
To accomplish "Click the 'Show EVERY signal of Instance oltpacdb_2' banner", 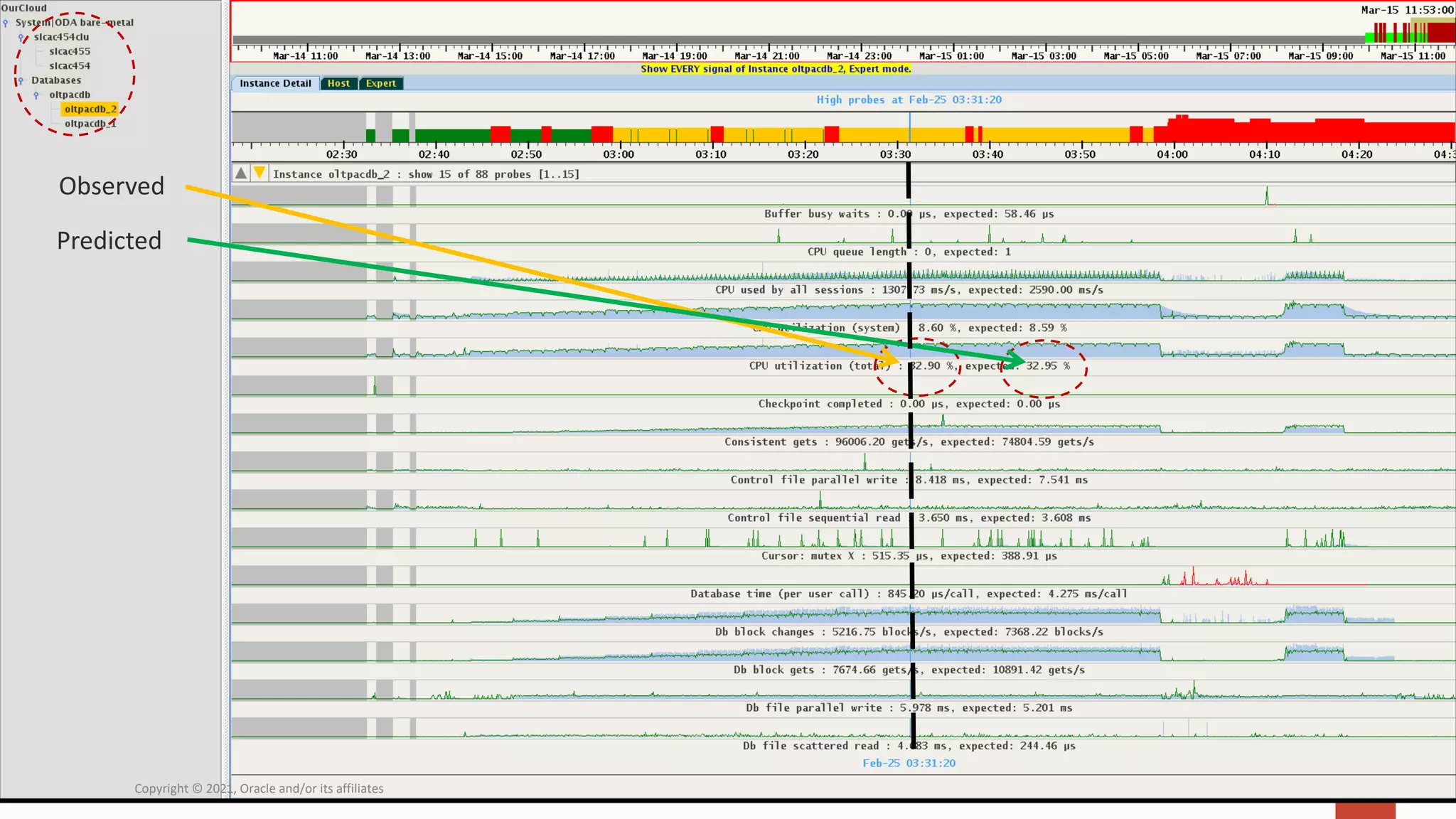I will (x=776, y=69).
